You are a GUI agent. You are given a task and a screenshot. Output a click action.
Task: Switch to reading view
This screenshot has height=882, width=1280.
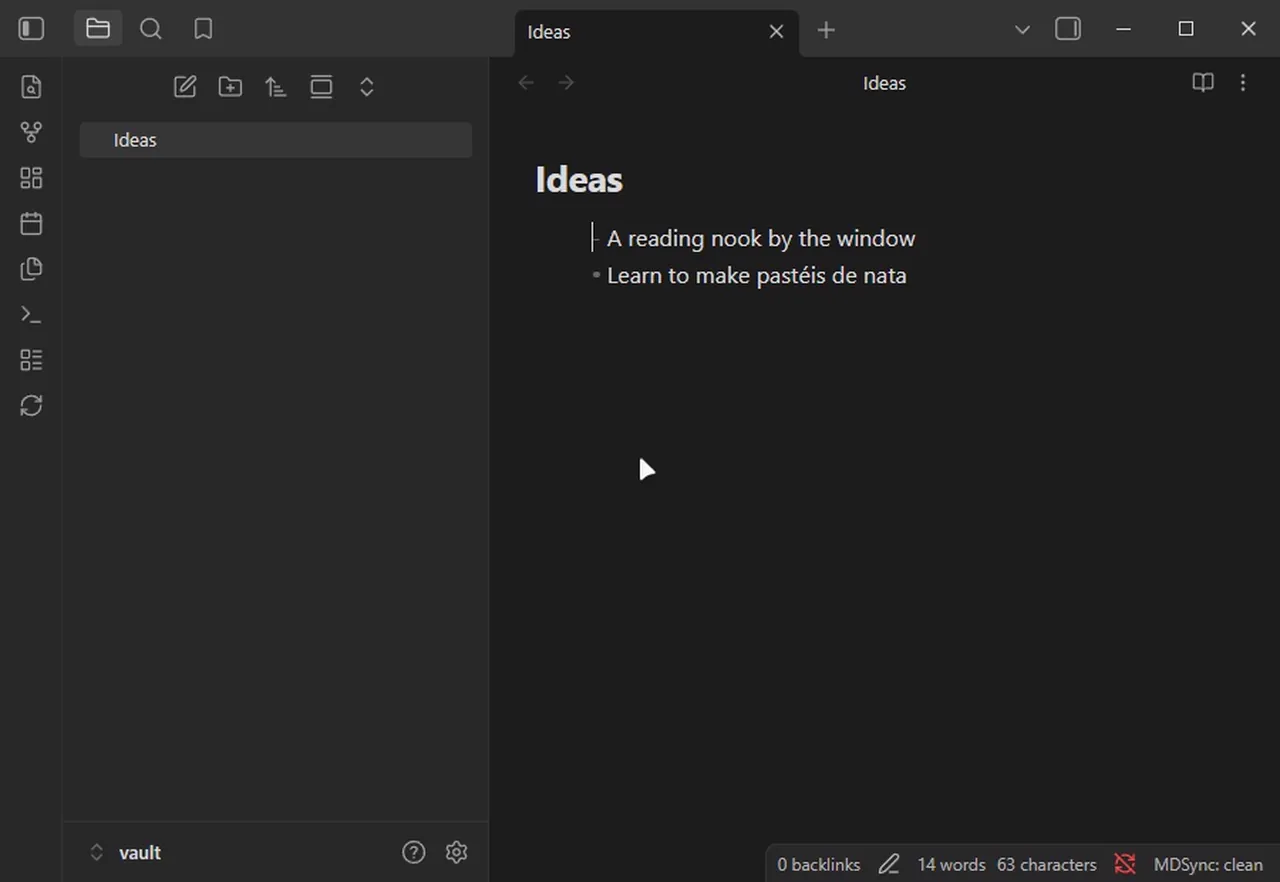click(1203, 83)
